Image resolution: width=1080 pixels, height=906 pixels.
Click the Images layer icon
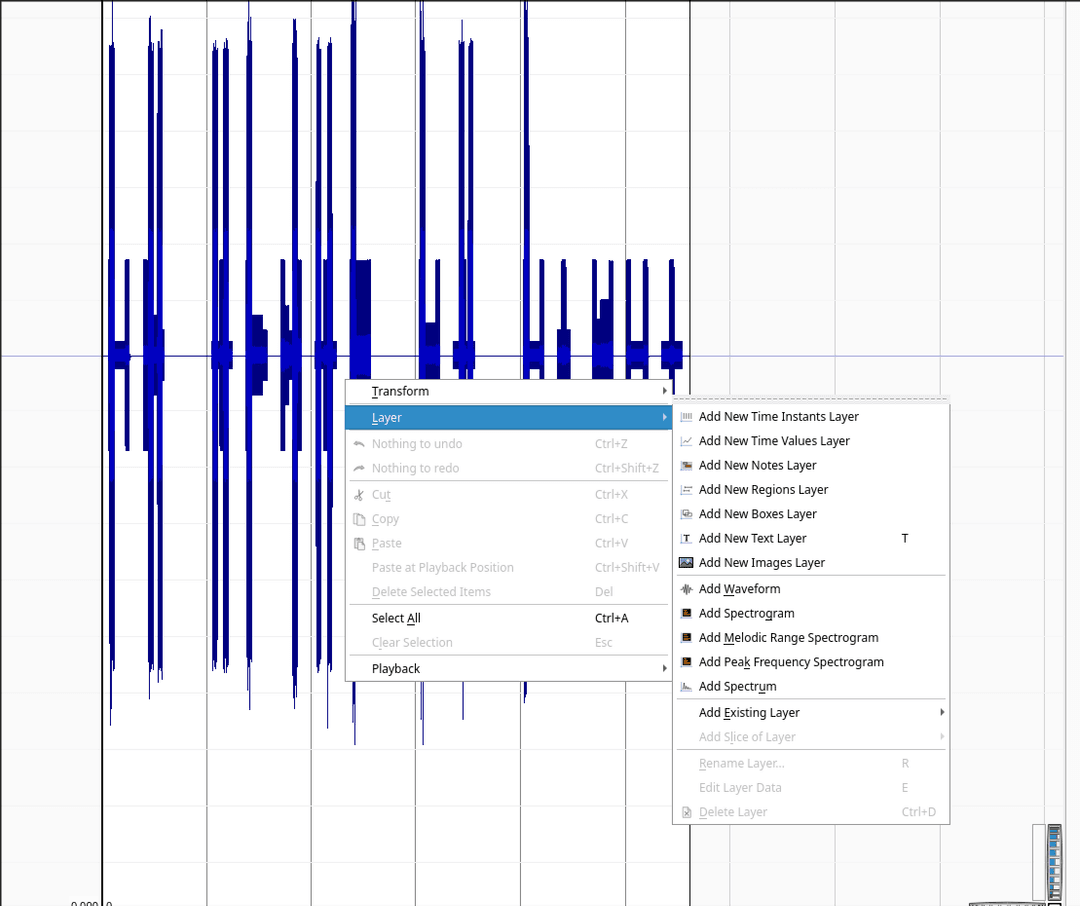point(686,563)
